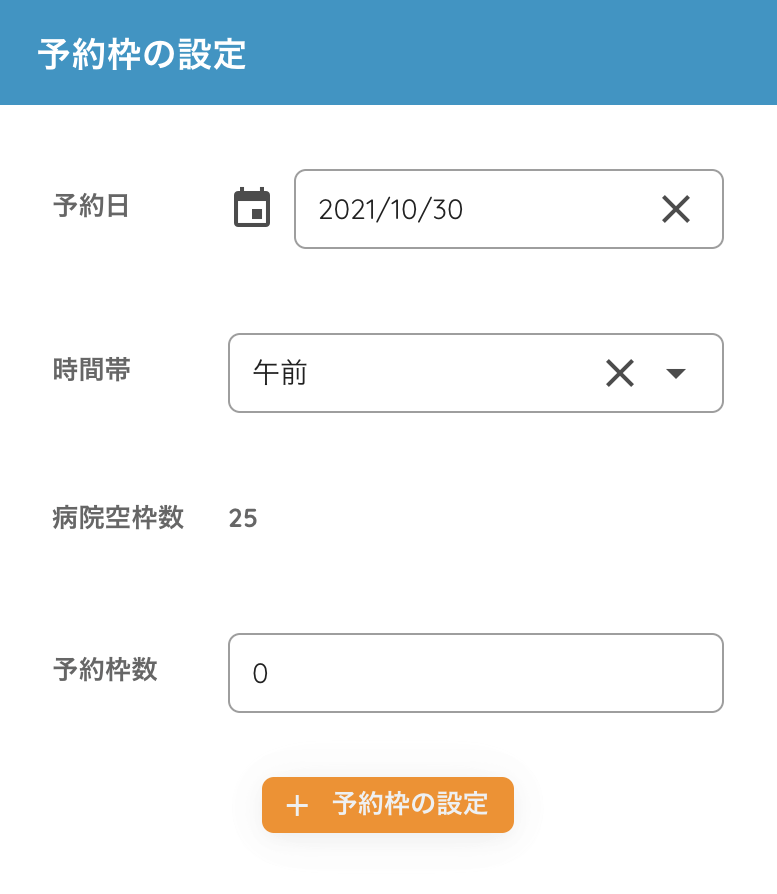Expand the 時間帯 dropdown arrow
Screen dimensions: 777x894
(676, 374)
